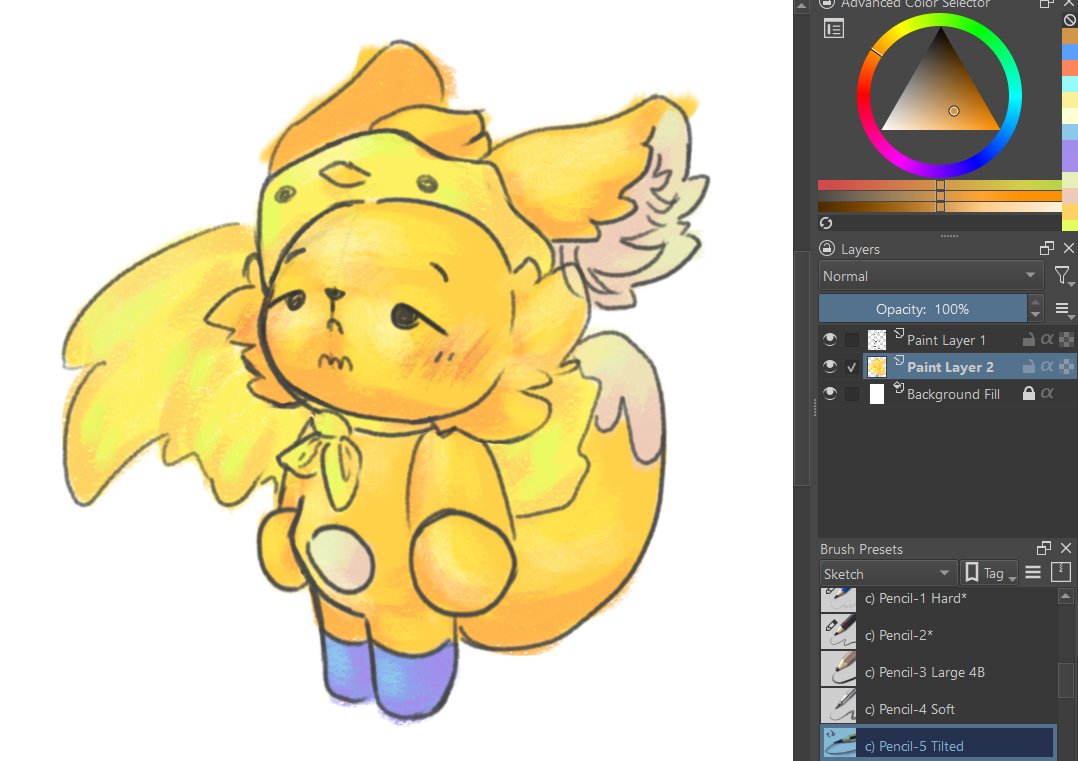Click the Pencil-2 brush thumbnail
This screenshot has height=761, width=1078.
tap(838, 632)
